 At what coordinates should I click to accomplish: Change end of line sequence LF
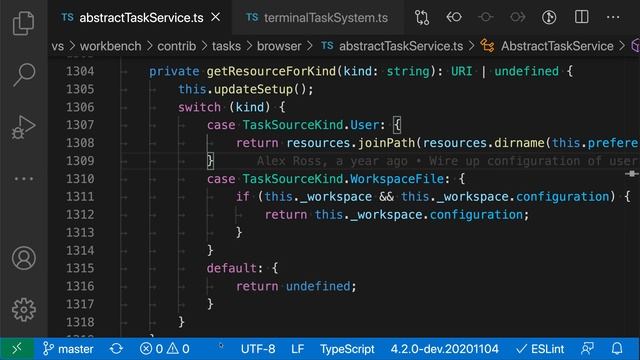tap(298, 349)
